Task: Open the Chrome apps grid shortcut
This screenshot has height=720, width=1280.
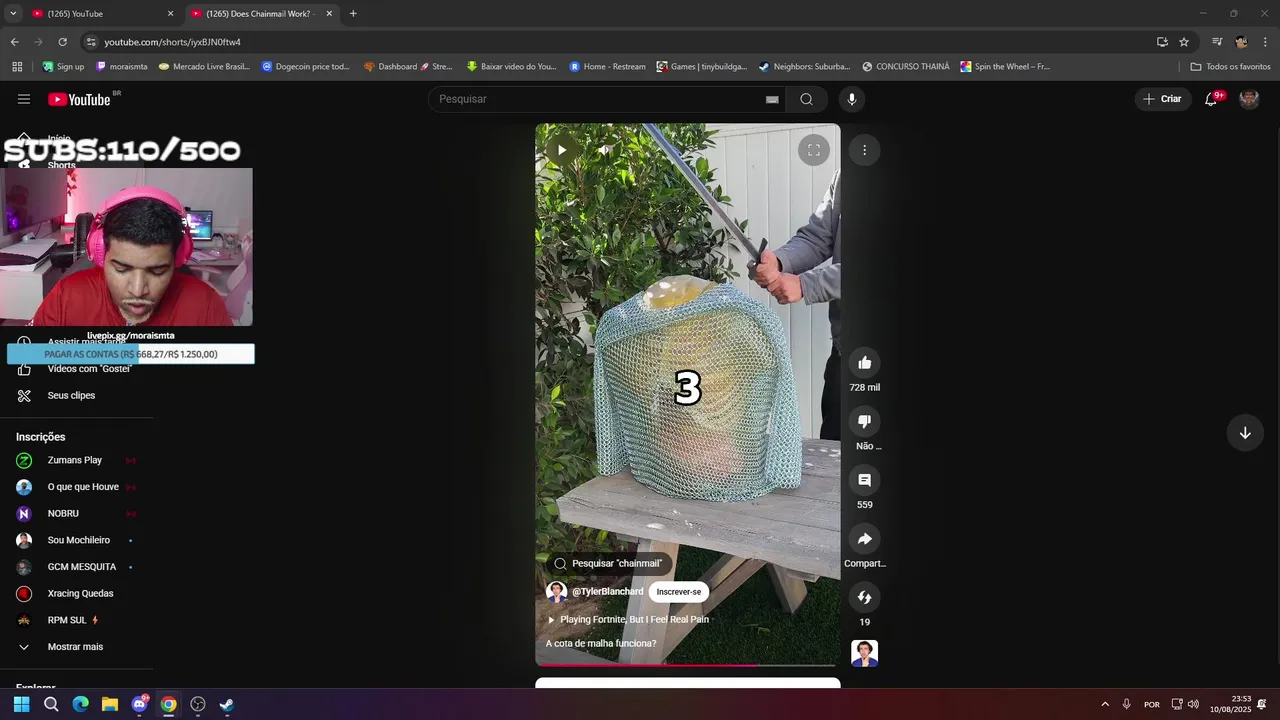Action: [17, 67]
